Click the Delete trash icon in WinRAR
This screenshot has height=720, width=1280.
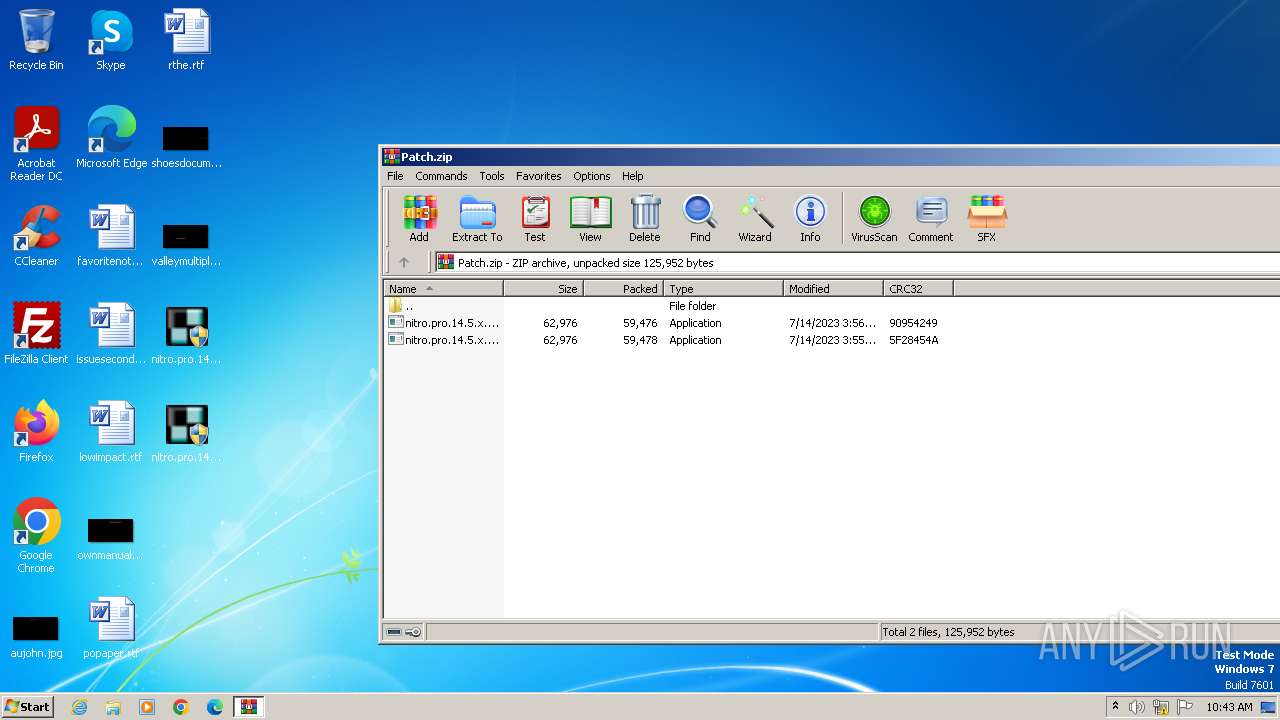(x=645, y=219)
